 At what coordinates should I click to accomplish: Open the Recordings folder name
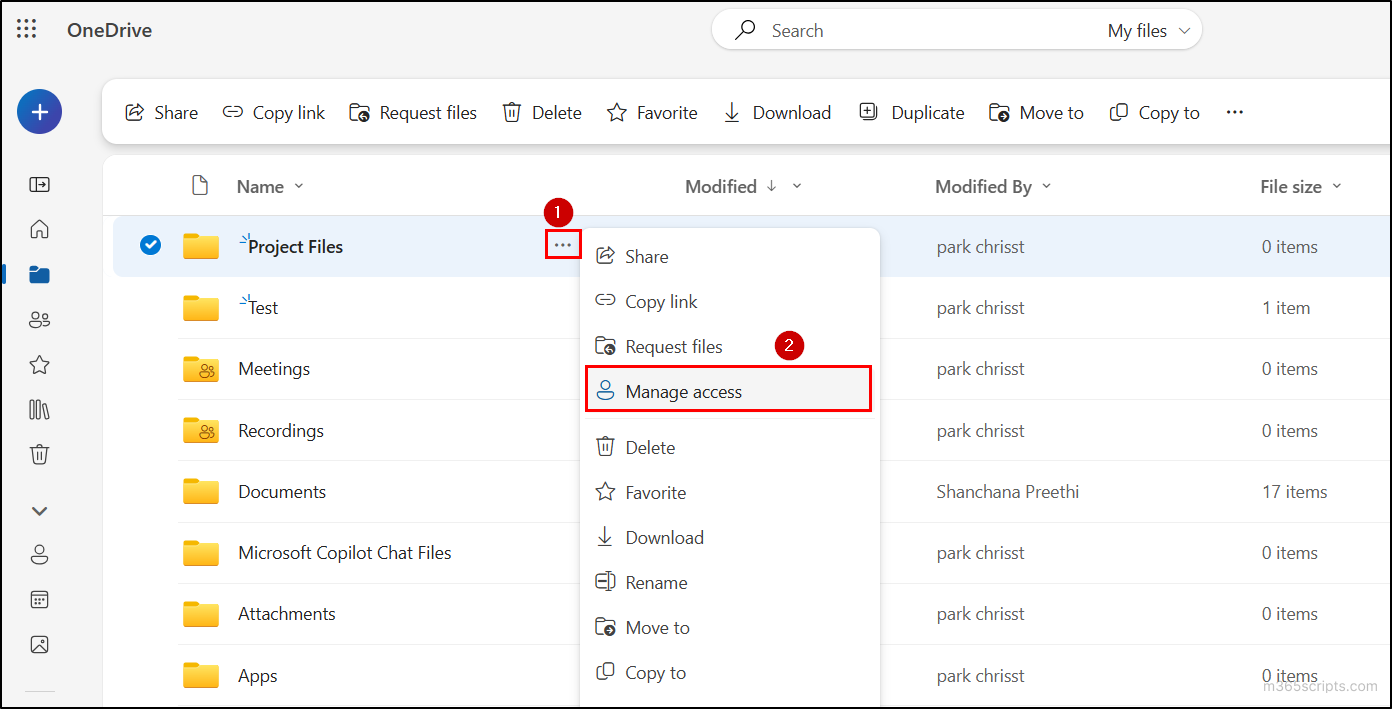point(281,431)
